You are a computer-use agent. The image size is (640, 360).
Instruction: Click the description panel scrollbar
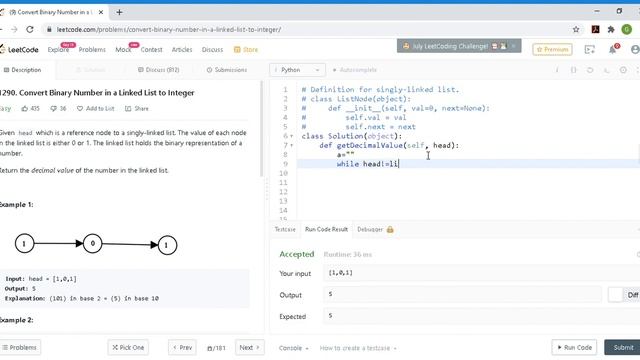tap(262, 129)
